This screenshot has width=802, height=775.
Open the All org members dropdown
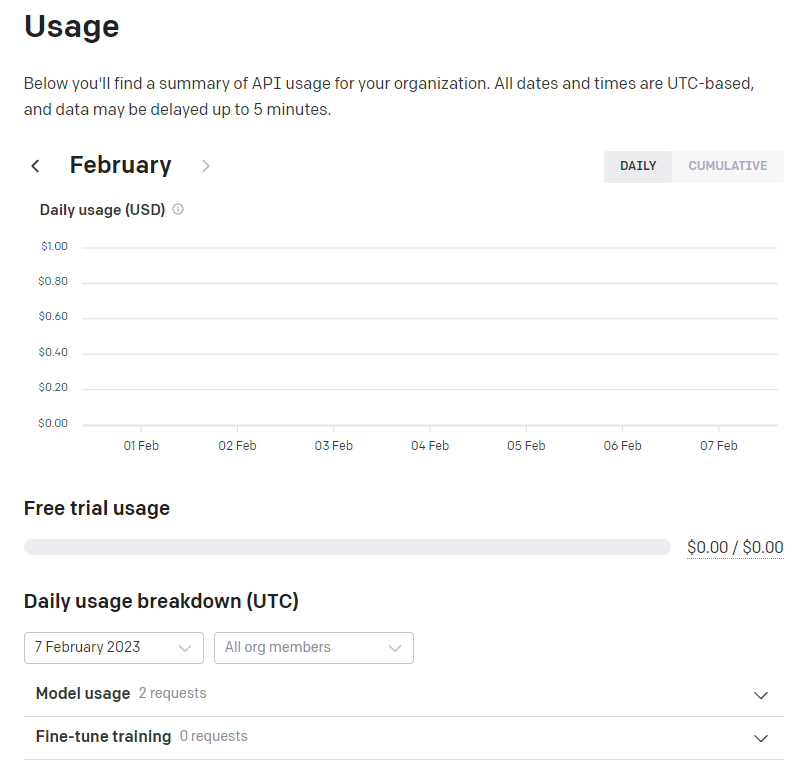(314, 648)
